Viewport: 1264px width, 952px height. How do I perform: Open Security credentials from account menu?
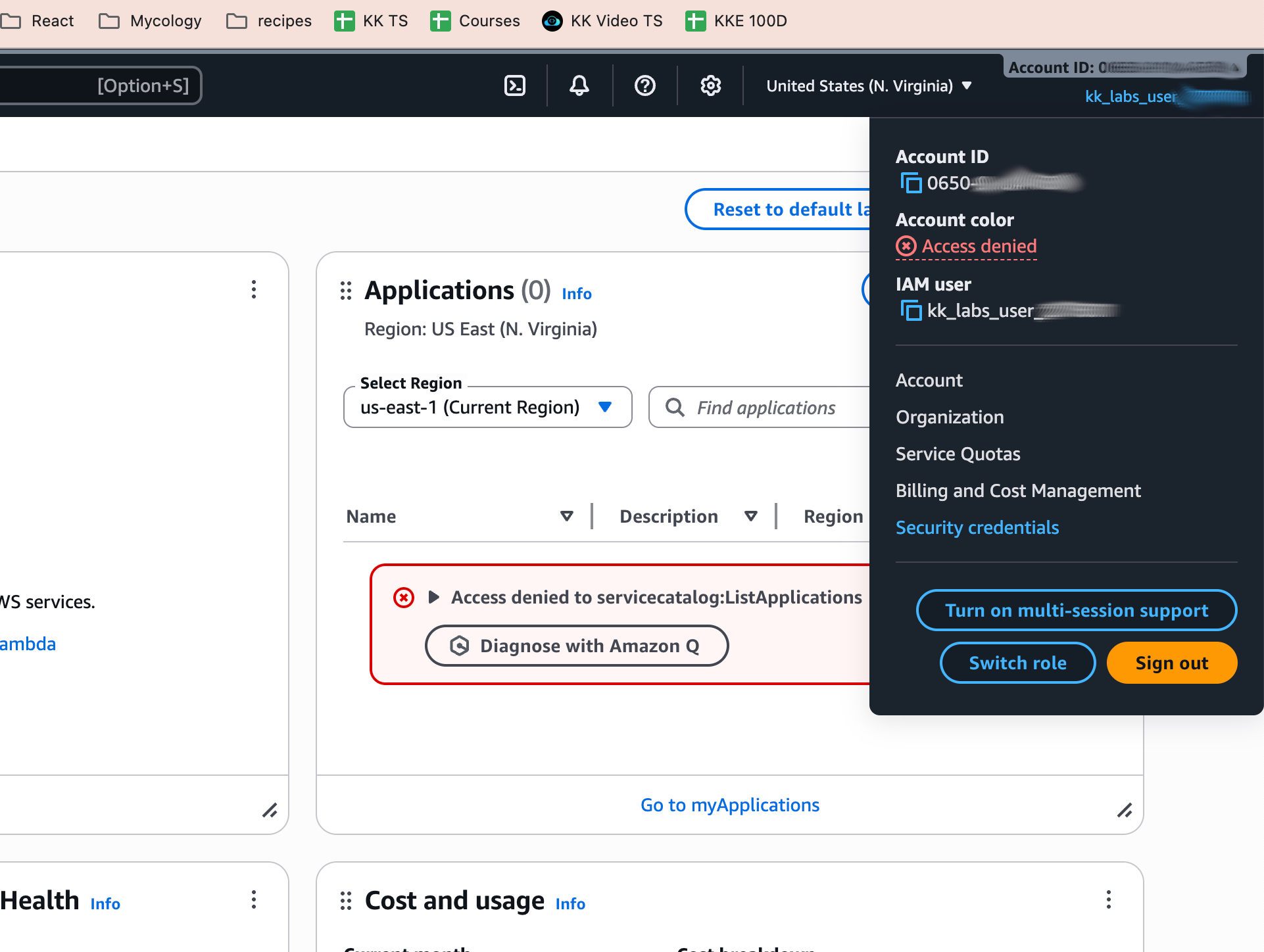coord(977,527)
